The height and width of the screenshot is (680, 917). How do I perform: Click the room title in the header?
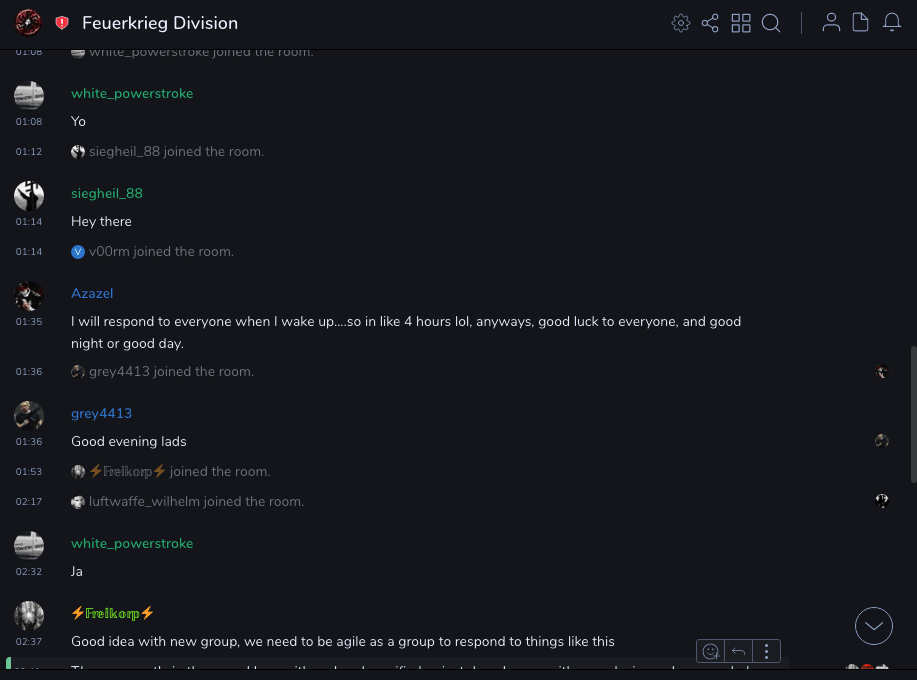coord(160,23)
